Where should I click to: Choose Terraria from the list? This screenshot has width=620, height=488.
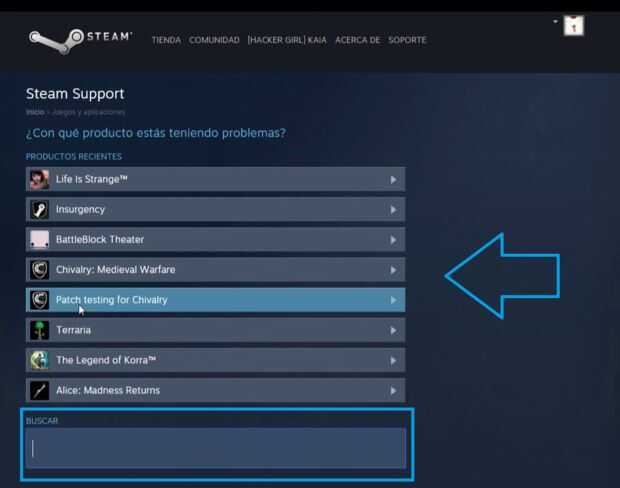[215, 330]
